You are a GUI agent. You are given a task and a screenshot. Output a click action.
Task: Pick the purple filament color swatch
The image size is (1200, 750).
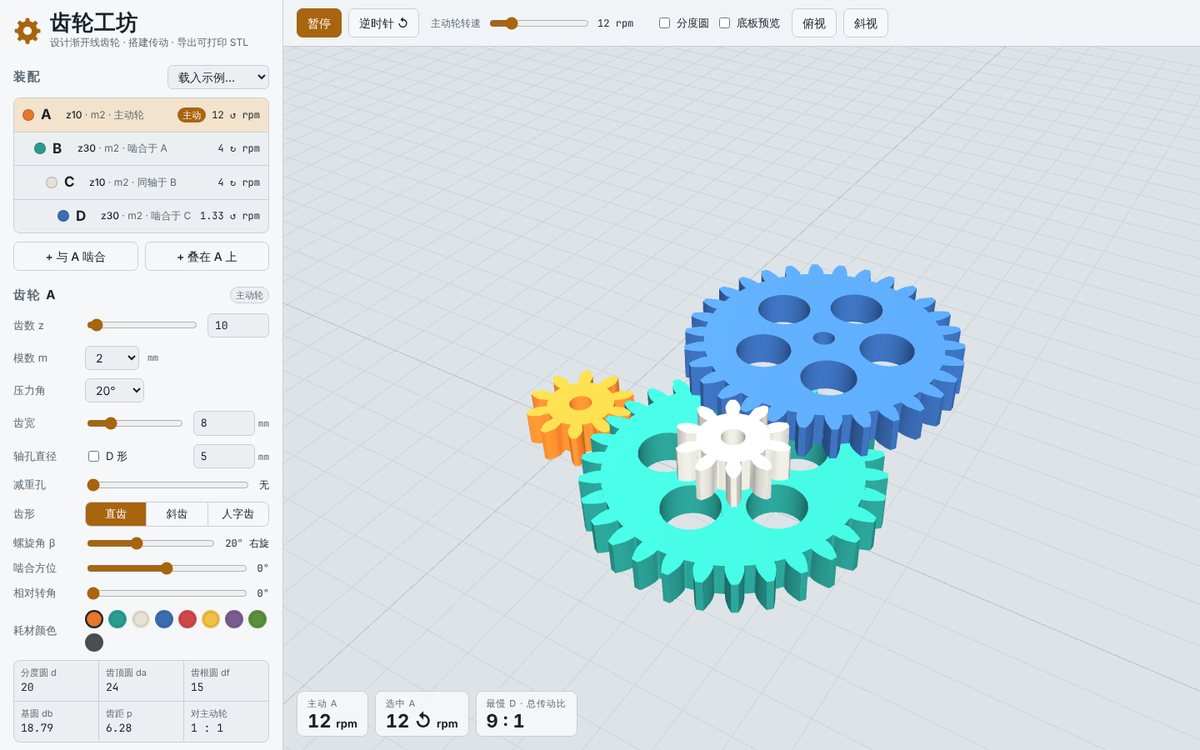tap(234, 619)
